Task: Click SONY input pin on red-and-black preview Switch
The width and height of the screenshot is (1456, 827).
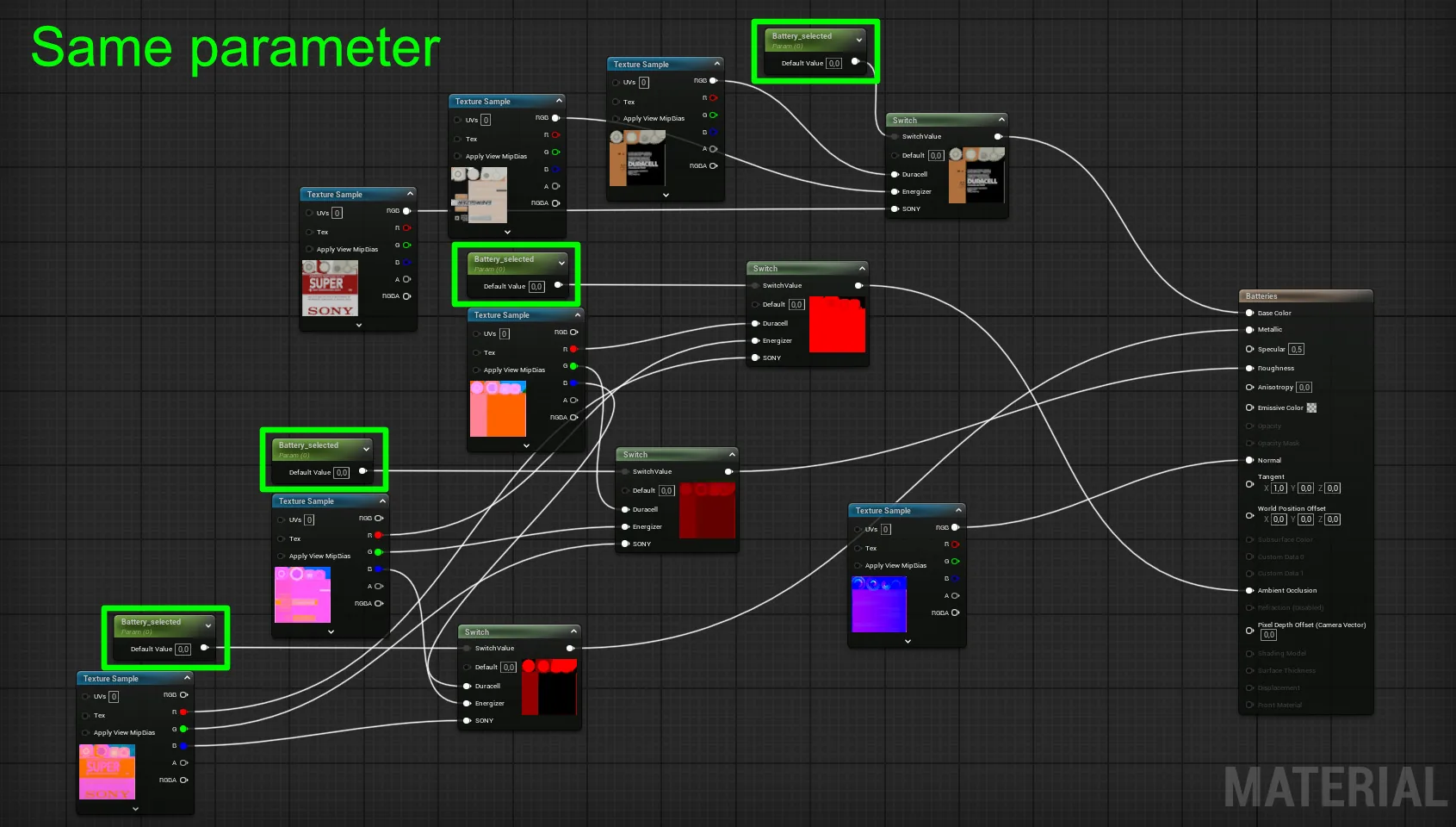Action: click(468, 720)
